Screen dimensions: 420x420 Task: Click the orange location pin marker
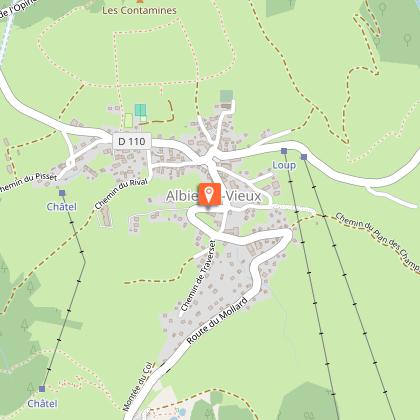pyautogui.click(x=210, y=194)
